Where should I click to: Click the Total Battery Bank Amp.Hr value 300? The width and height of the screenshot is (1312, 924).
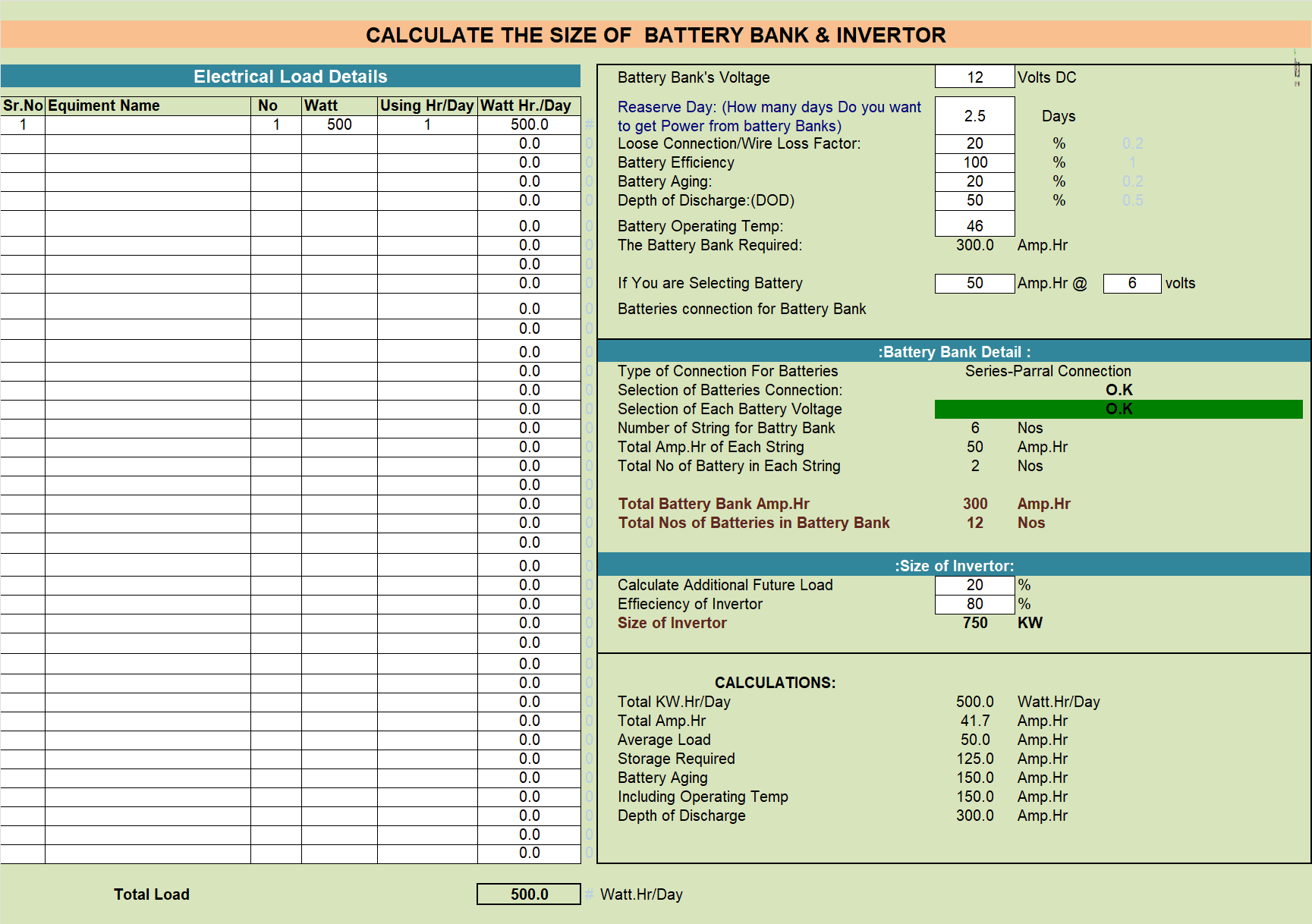pyautogui.click(x=975, y=504)
